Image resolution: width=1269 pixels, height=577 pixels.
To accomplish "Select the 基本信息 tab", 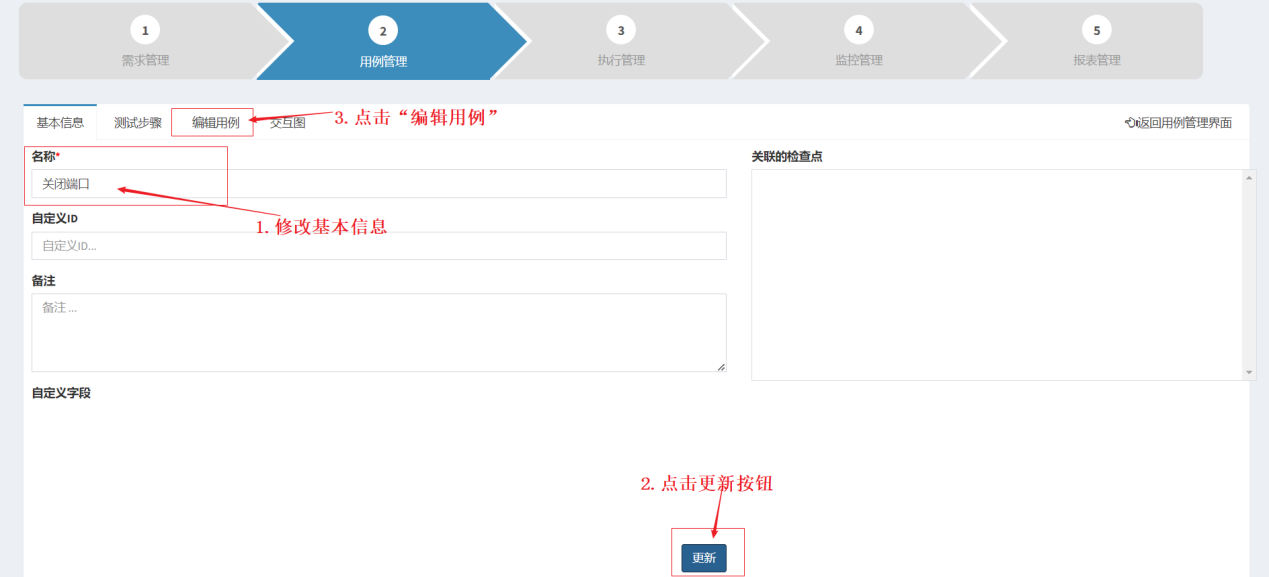I will coord(60,122).
